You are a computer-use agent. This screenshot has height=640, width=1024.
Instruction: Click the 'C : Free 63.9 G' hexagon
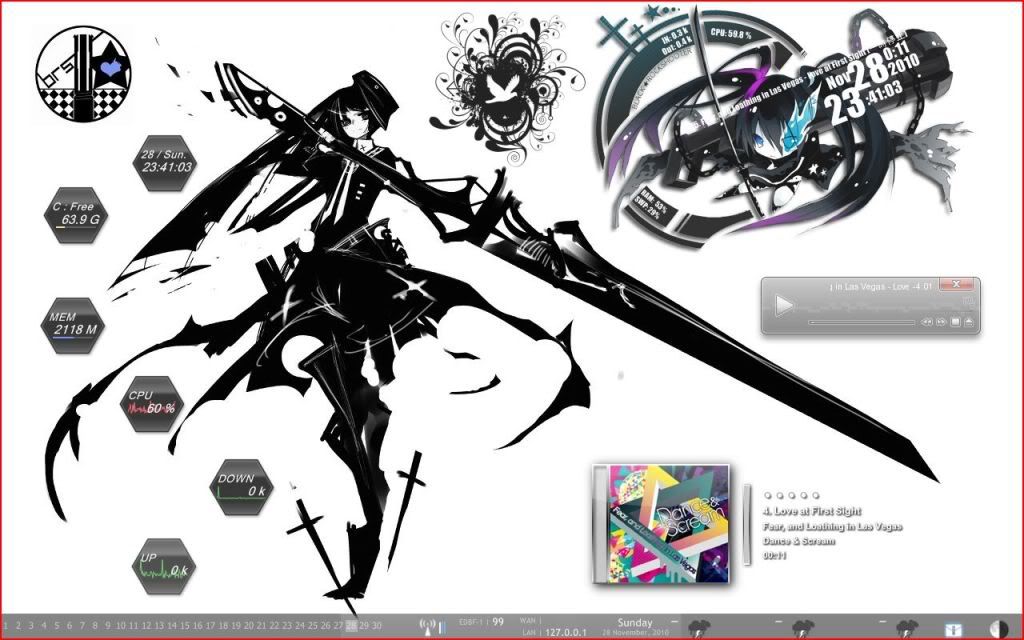(x=76, y=216)
